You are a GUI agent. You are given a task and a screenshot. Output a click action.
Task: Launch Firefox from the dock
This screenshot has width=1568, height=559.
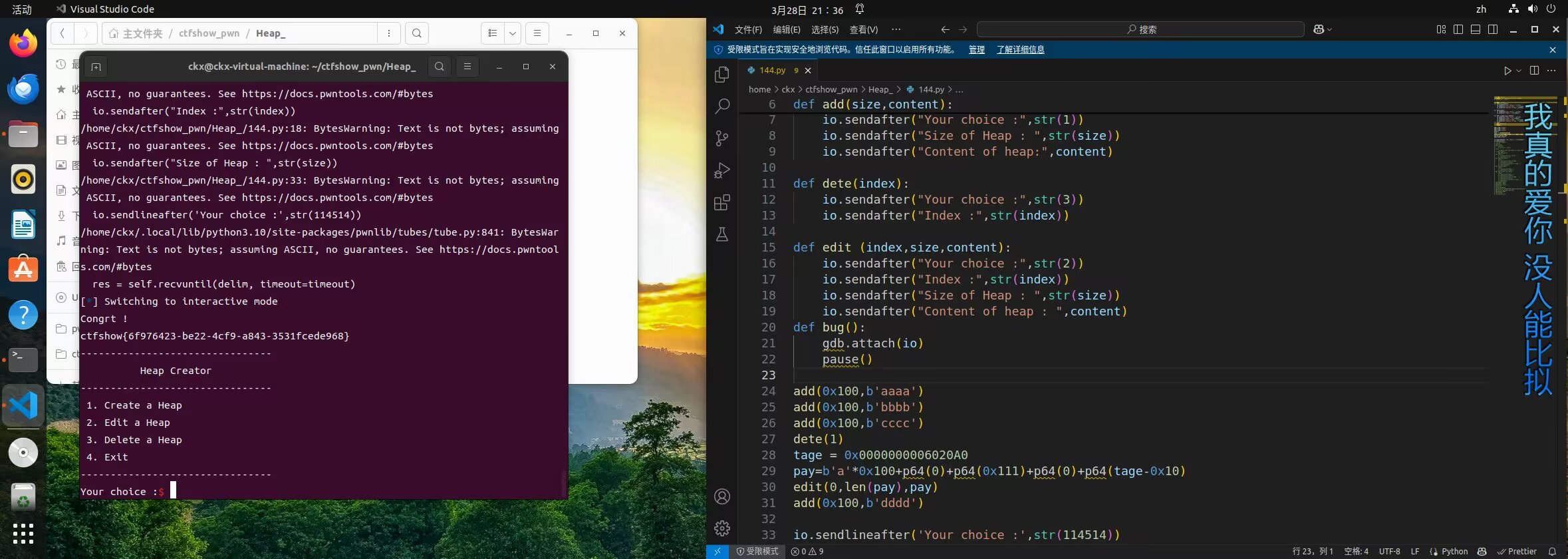click(x=23, y=44)
